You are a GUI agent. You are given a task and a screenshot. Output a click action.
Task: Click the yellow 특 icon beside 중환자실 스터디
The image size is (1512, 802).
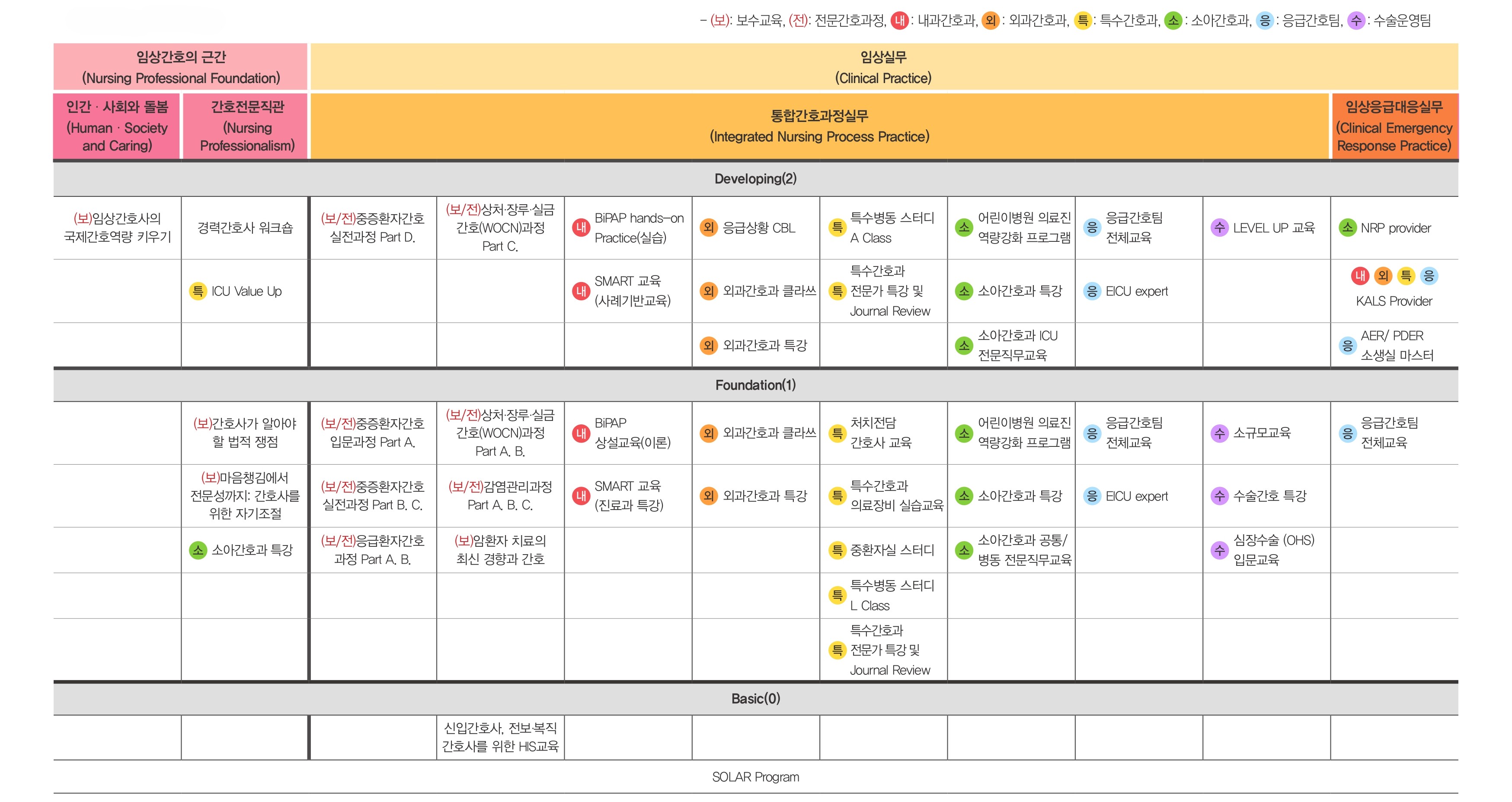click(x=837, y=550)
